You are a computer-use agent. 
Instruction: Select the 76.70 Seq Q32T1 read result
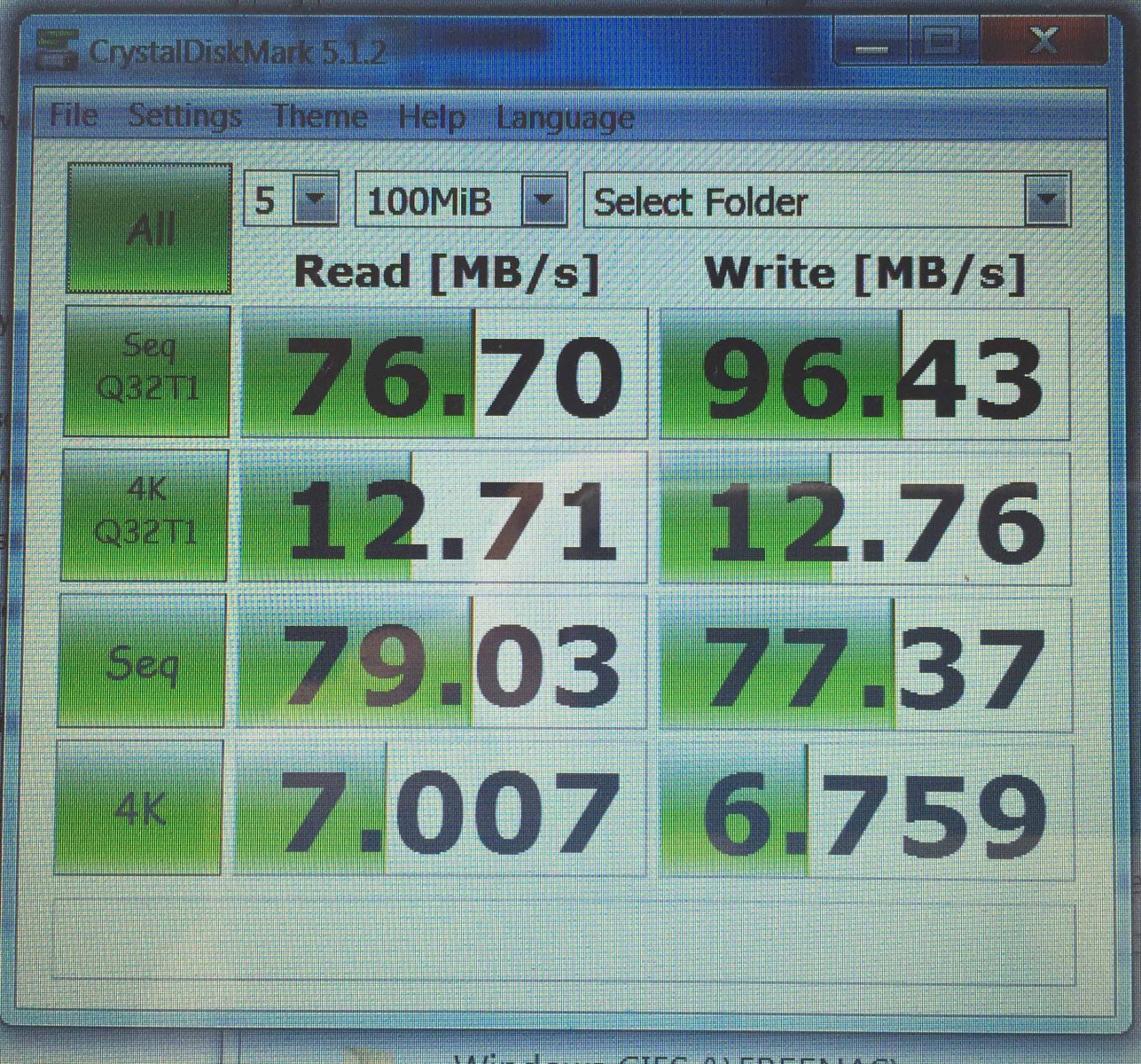[444, 373]
